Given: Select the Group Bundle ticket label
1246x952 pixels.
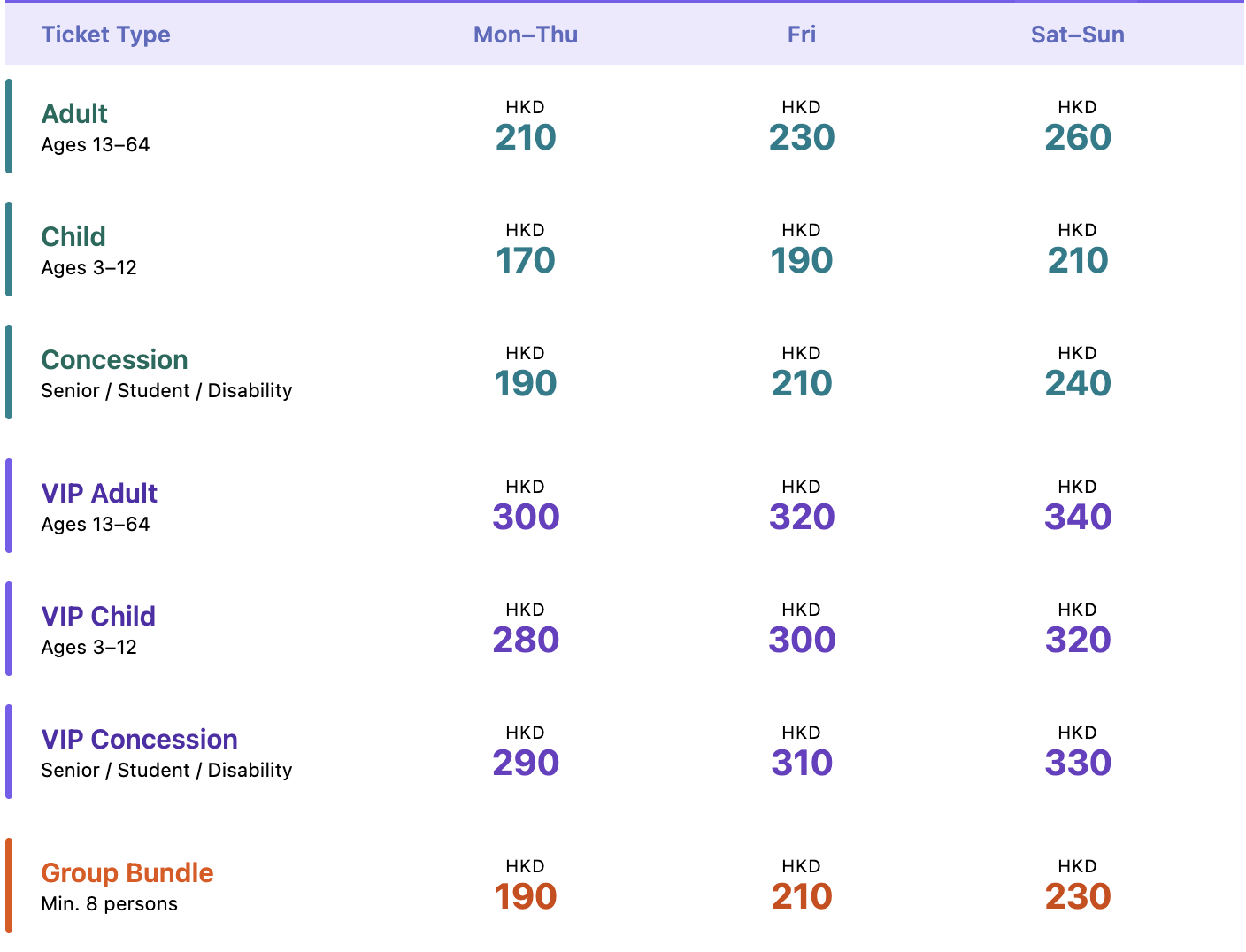Looking at the screenshot, I should tap(127, 872).
